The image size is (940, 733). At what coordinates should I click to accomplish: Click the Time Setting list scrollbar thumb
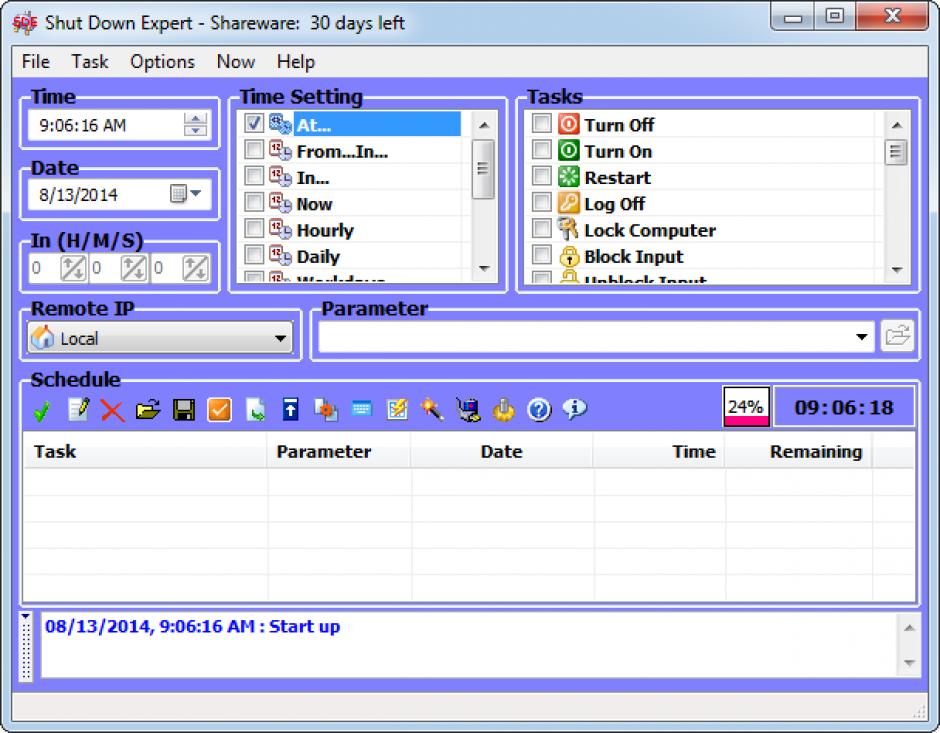(483, 169)
